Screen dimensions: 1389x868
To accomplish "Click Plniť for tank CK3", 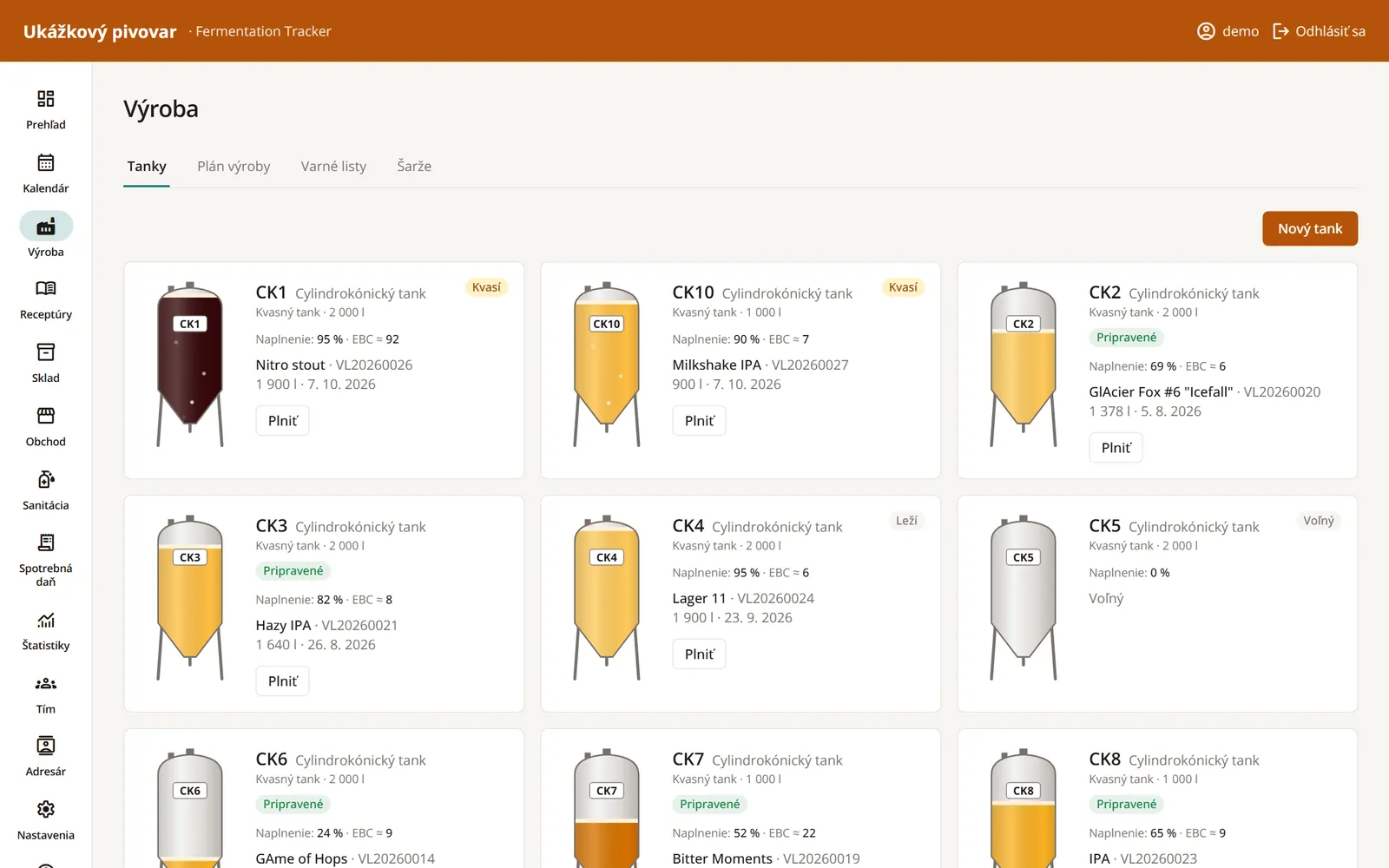I will pos(283,681).
